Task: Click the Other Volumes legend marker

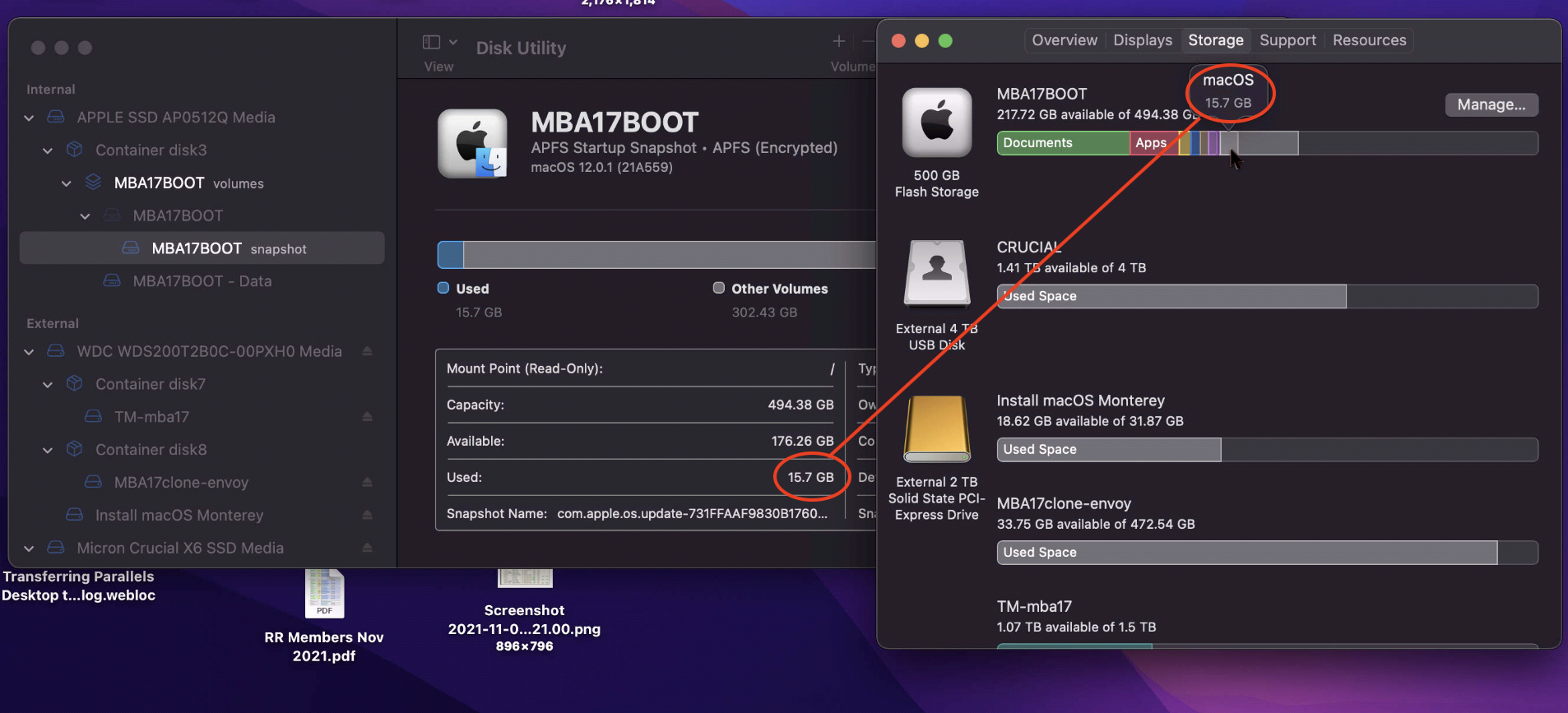Action: coord(719,288)
